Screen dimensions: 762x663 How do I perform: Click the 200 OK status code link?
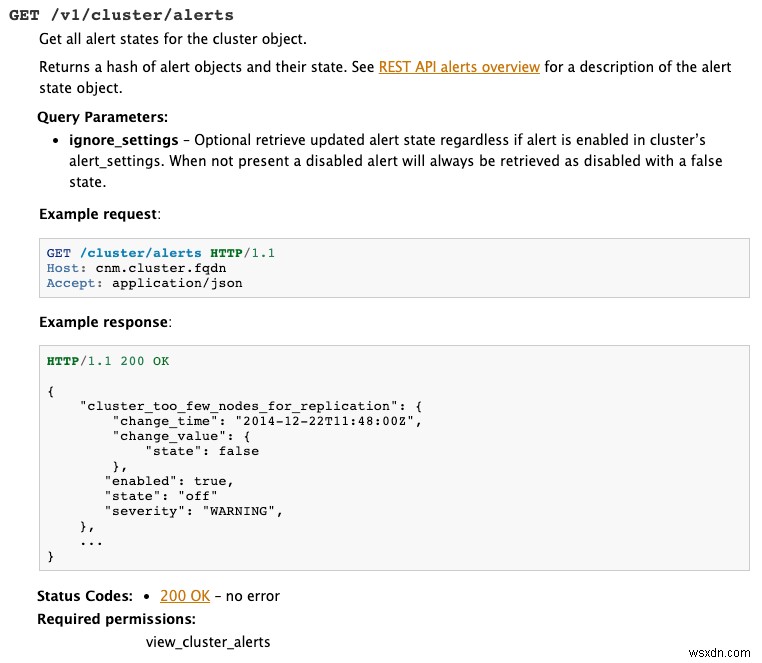click(x=185, y=596)
